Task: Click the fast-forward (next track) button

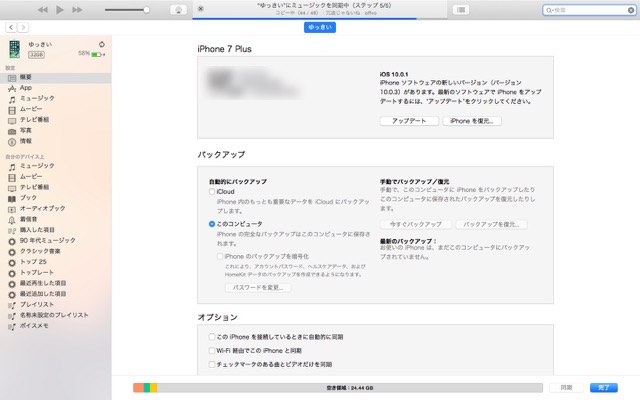Action: (77, 10)
